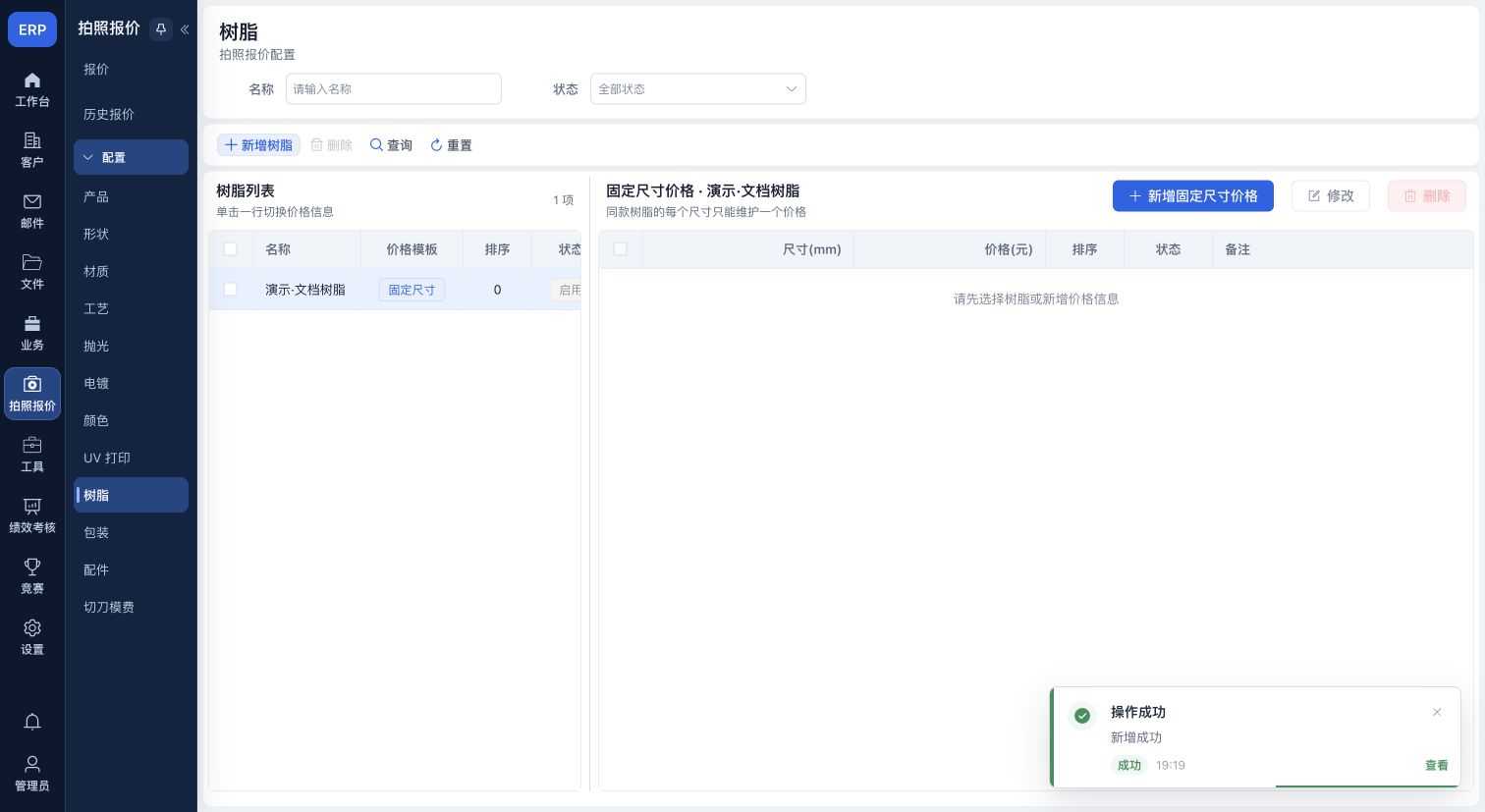Viewport: 1485px width, 812px height.
Task: Click the 修改 button
Action: click(x=1331, y=196)
